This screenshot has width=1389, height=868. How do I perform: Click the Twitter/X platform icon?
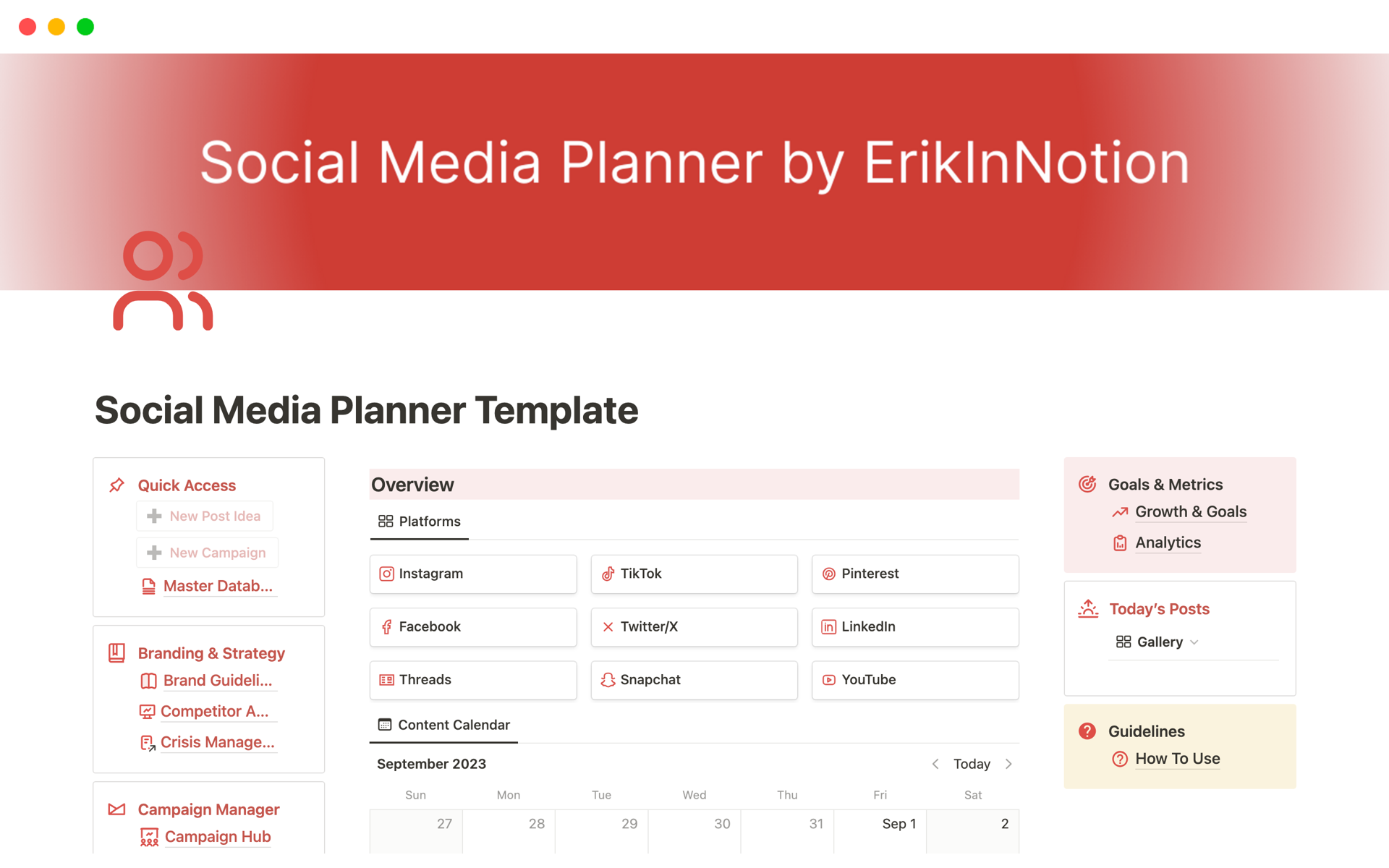pyautogui.click(x=608, y=625)
